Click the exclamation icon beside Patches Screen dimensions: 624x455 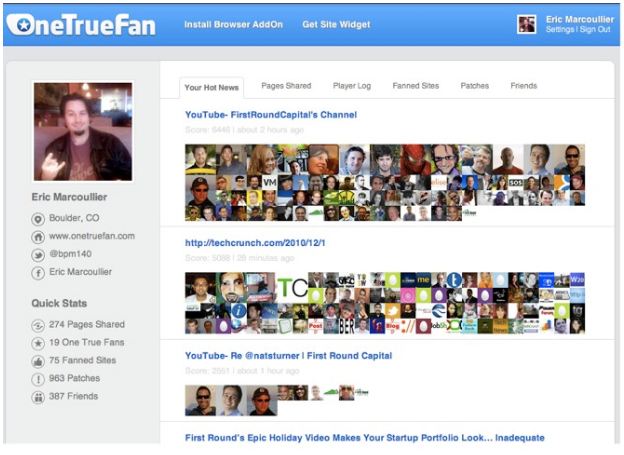click(38, 379)
